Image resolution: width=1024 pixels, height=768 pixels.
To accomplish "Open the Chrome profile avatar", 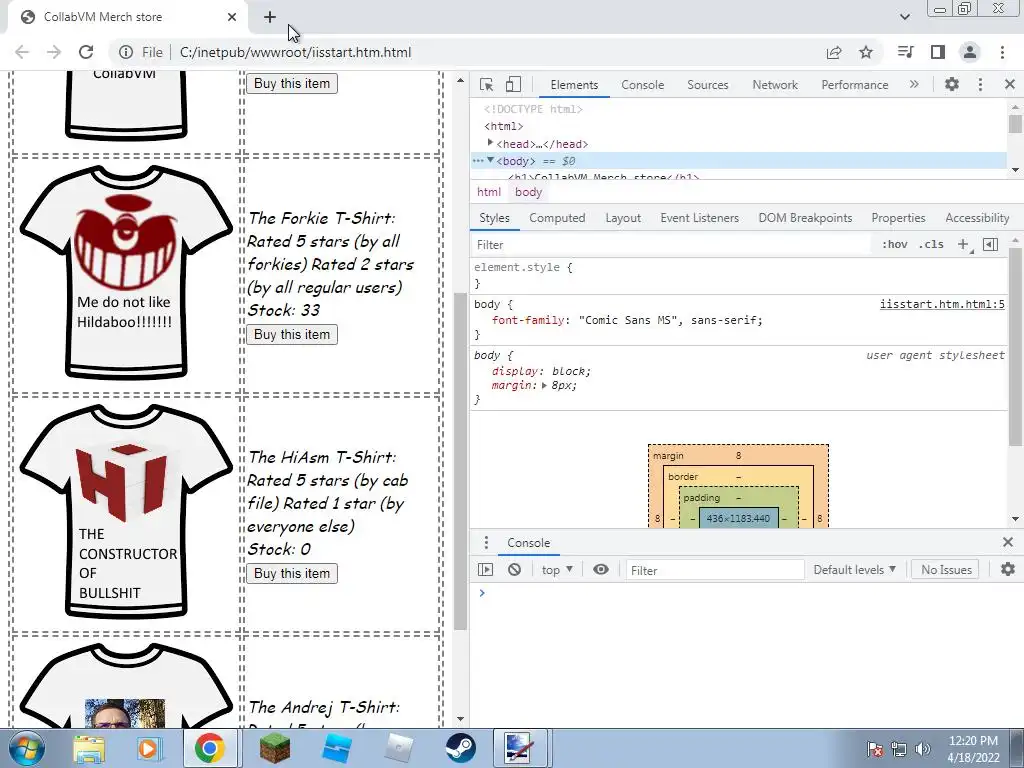I will 970,52.
